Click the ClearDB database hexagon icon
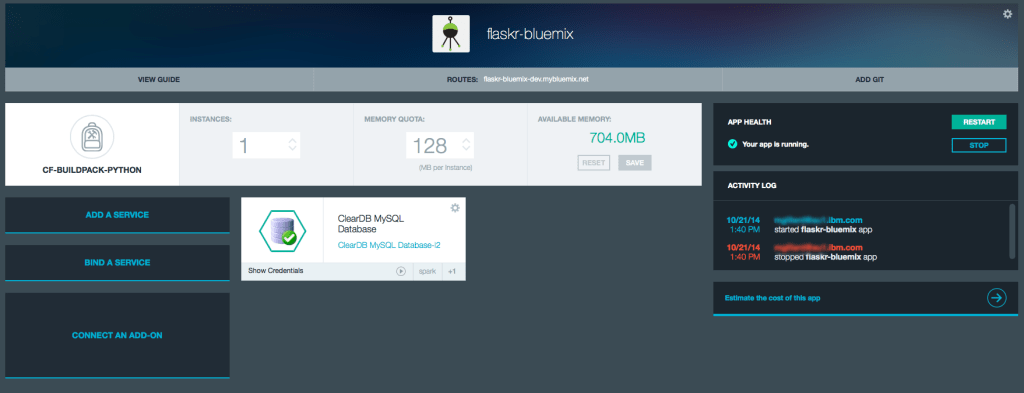1024x393 pixels. [x=283, y=230]
